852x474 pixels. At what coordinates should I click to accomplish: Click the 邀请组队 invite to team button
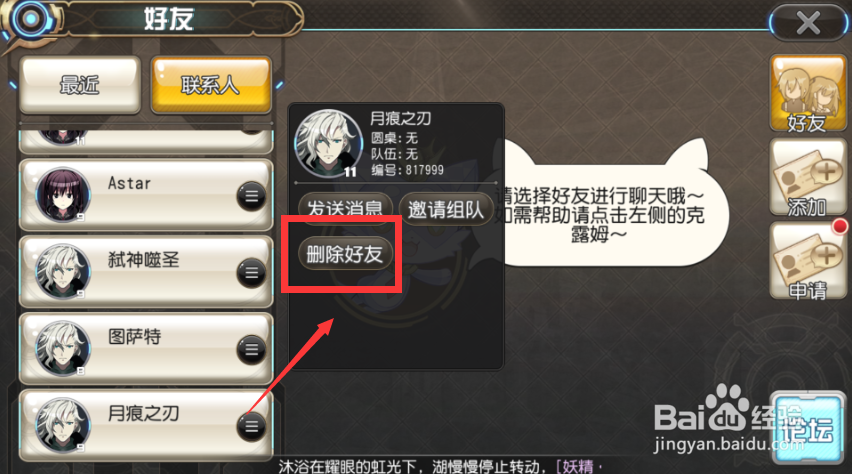[446, 208]
